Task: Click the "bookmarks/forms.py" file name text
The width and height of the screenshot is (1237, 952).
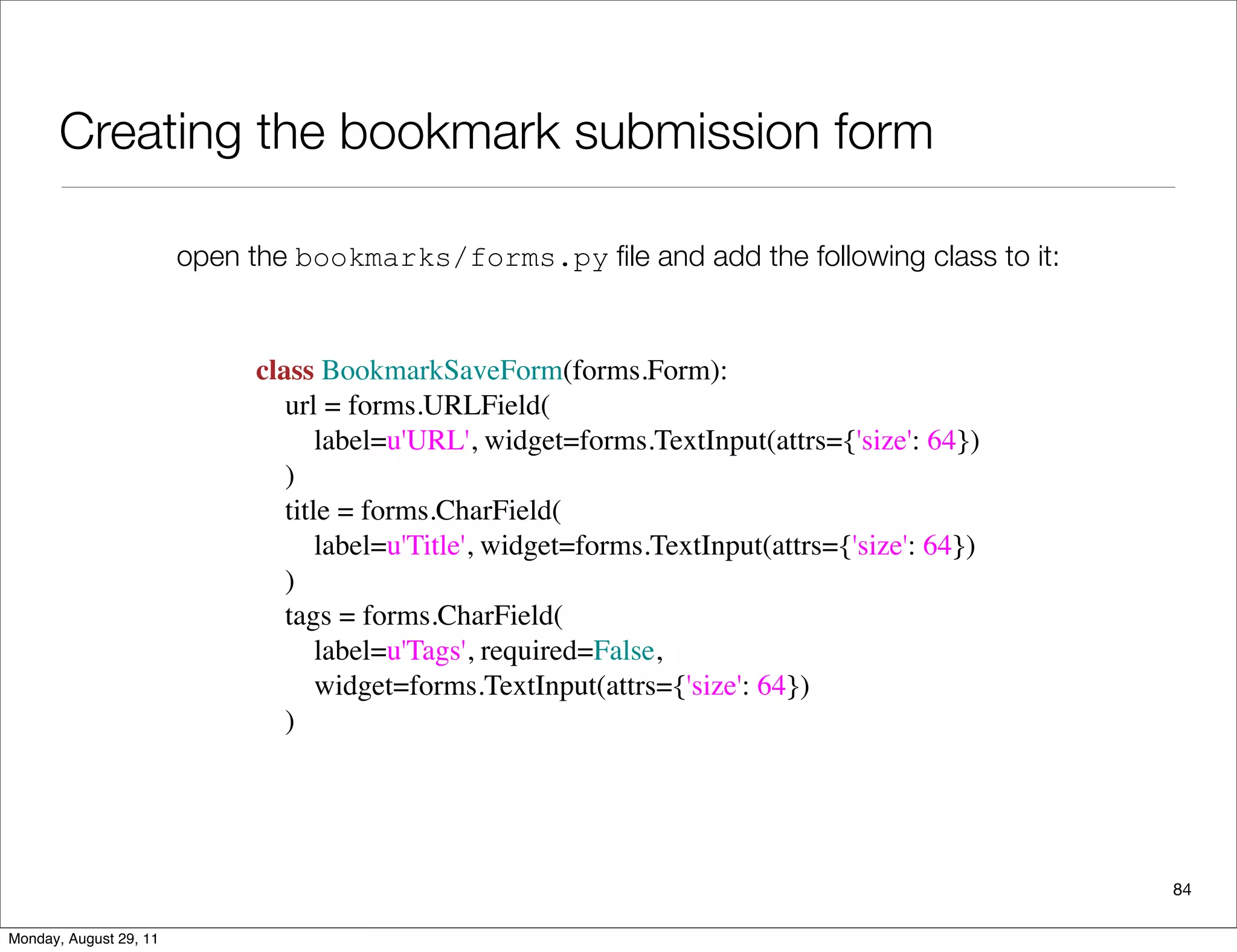Action: [x=451, y=259]
